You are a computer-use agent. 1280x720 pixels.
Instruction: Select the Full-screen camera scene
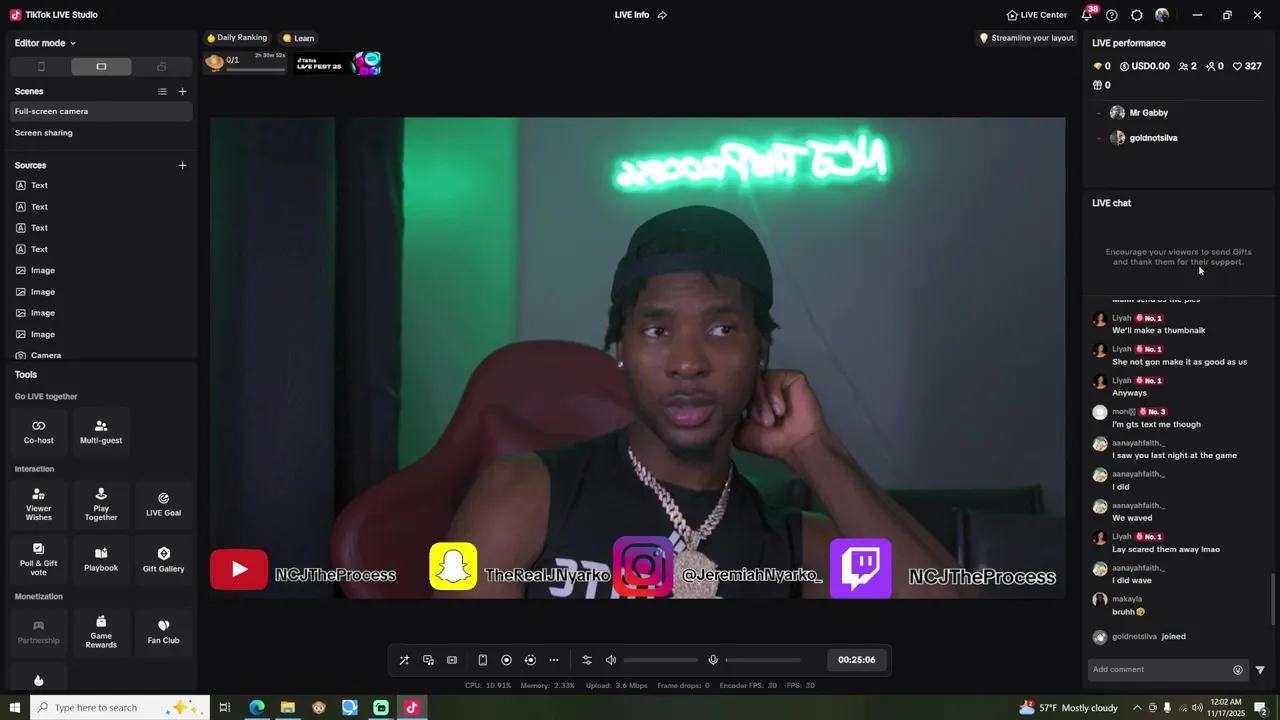pos(100,111)
